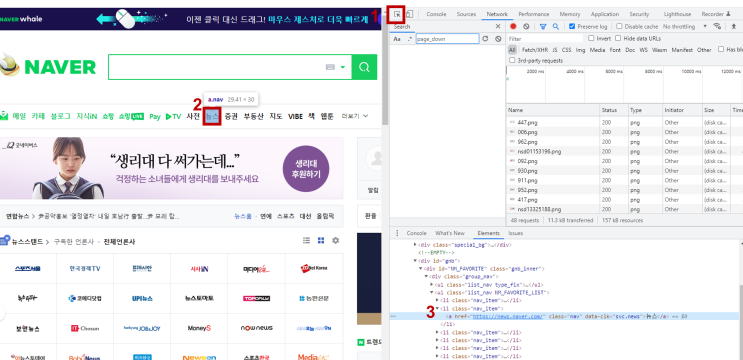Click the network Filter input field
Image resolution: width=743 pixels, height=360 pixels.
click(x=545, y=39)
